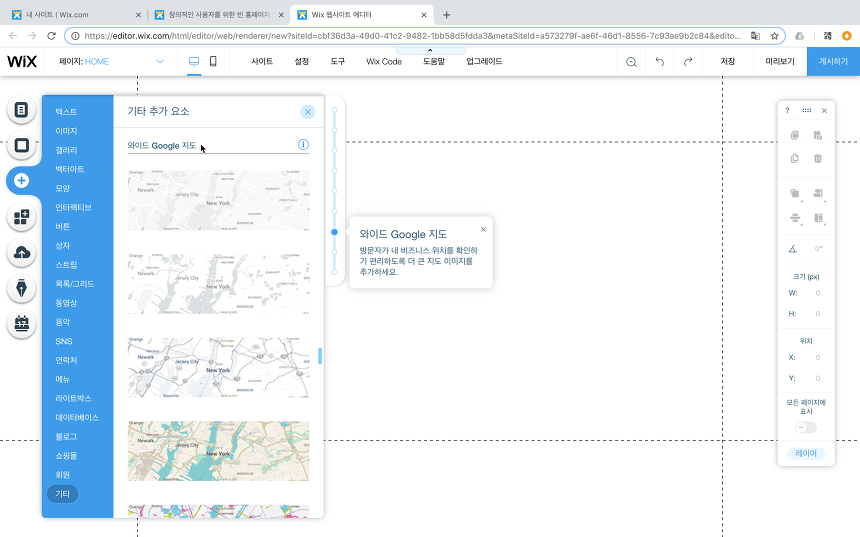Click the match size icon in toolbar
860x537 pixels.
click(x=818, y=218)
